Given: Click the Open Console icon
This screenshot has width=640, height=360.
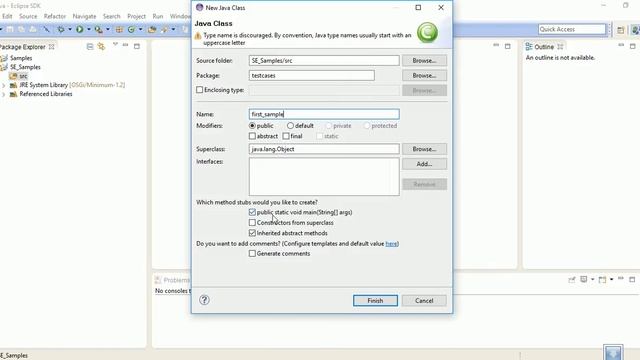Looking at the screenshot, I should (x=602, y=279).
